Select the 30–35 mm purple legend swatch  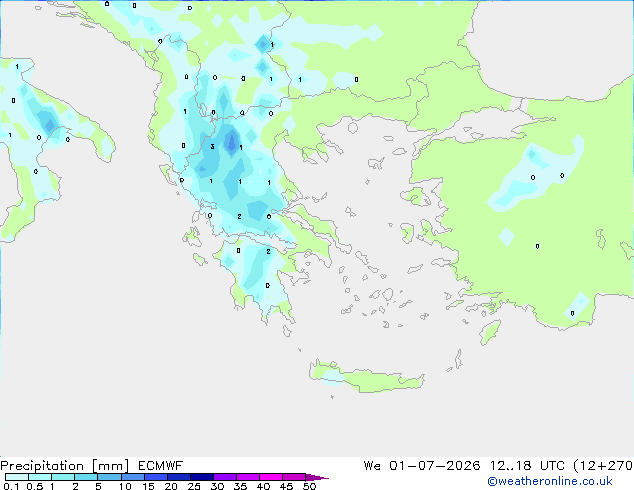click(225, 477)
